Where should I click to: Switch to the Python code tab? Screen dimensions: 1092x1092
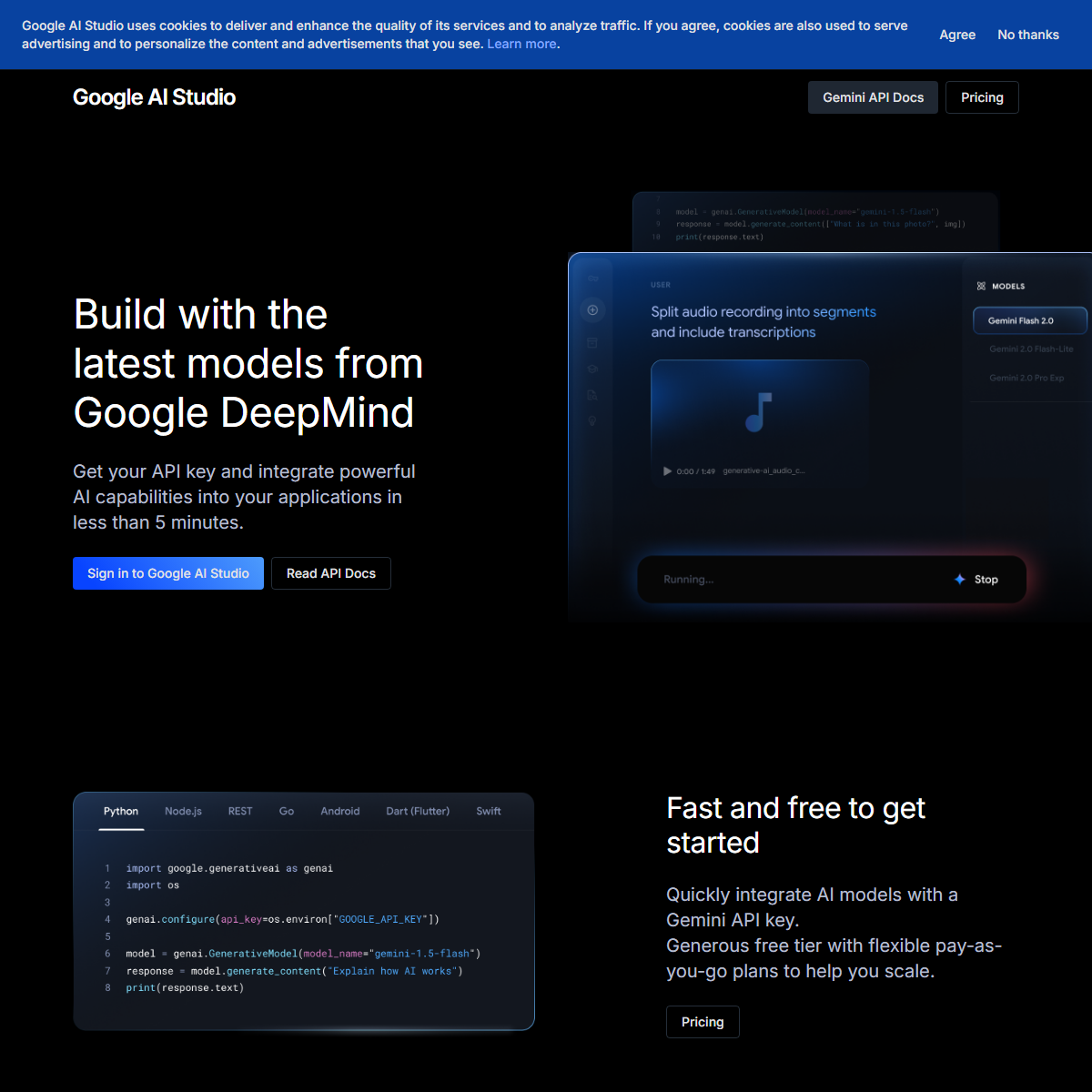coord(121,811)
